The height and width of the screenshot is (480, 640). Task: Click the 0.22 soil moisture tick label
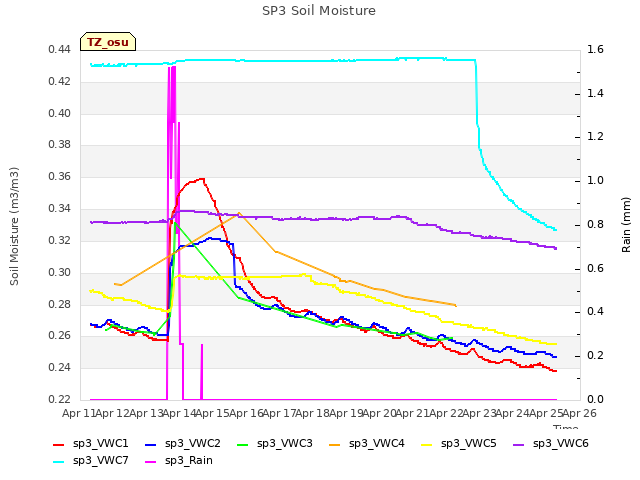60,399
